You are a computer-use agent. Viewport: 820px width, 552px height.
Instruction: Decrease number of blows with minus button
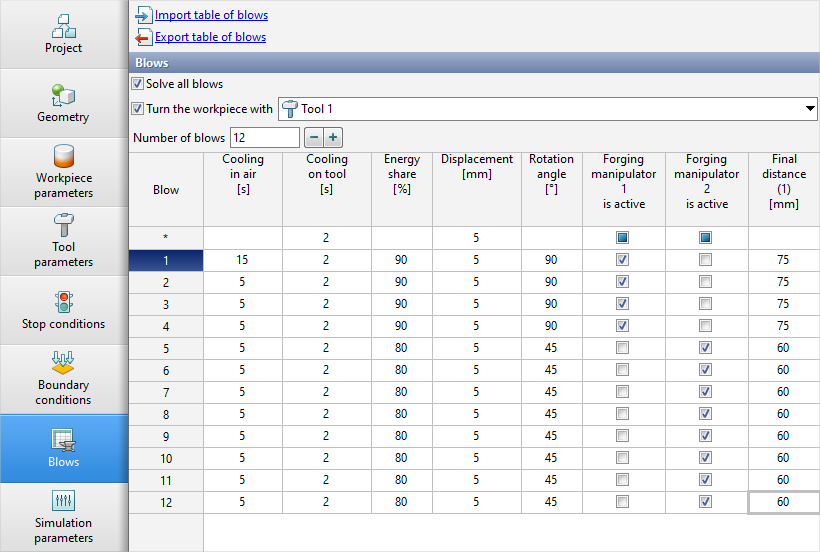[x=314, y=137]
